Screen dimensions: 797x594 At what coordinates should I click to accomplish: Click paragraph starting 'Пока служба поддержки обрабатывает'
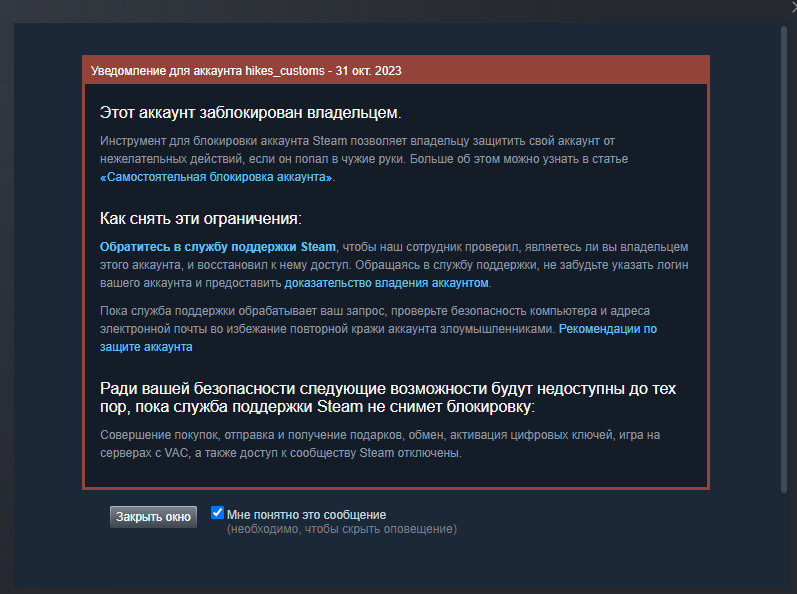click(378, 329)
